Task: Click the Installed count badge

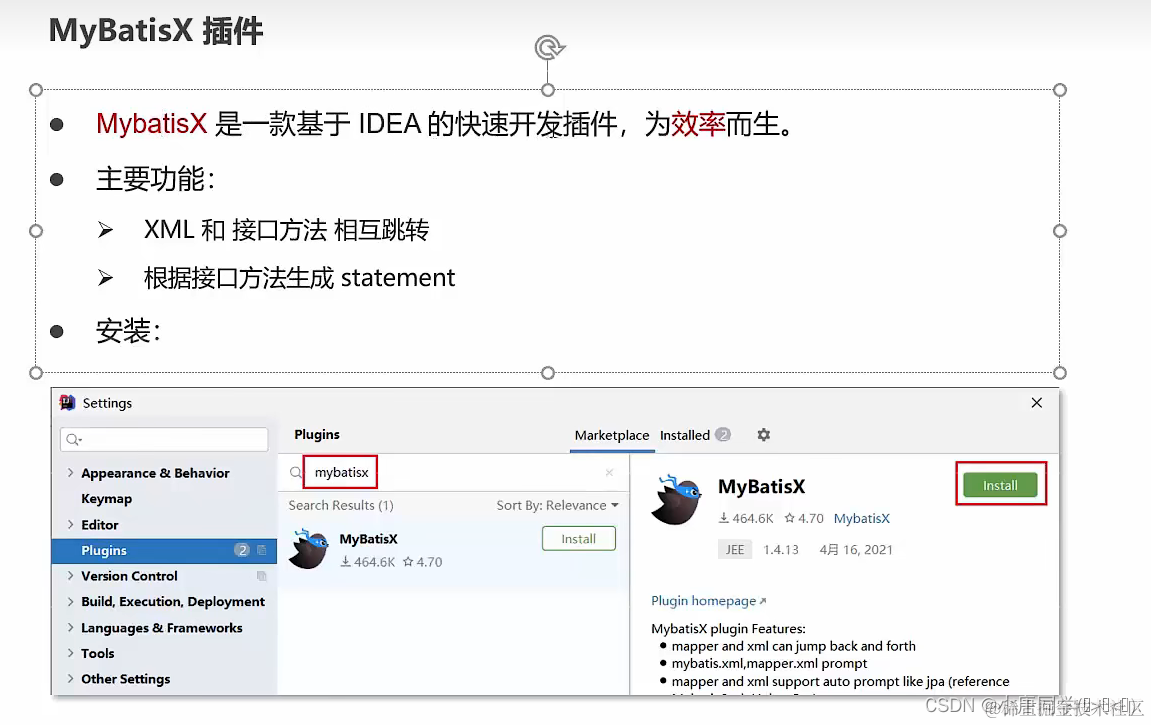Action: point(723,434)
